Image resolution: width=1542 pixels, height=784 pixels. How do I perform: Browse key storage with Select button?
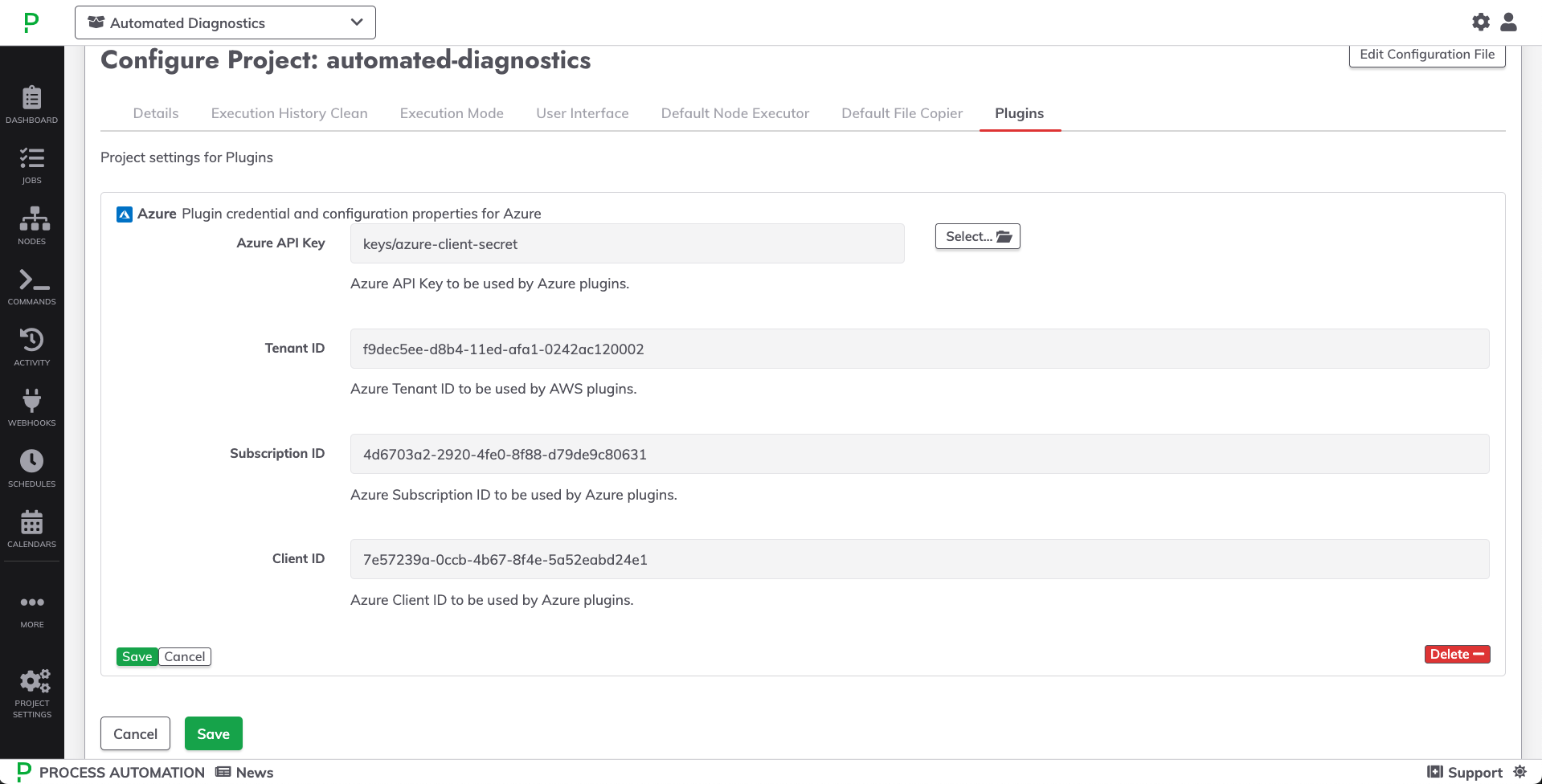[978, 236]
